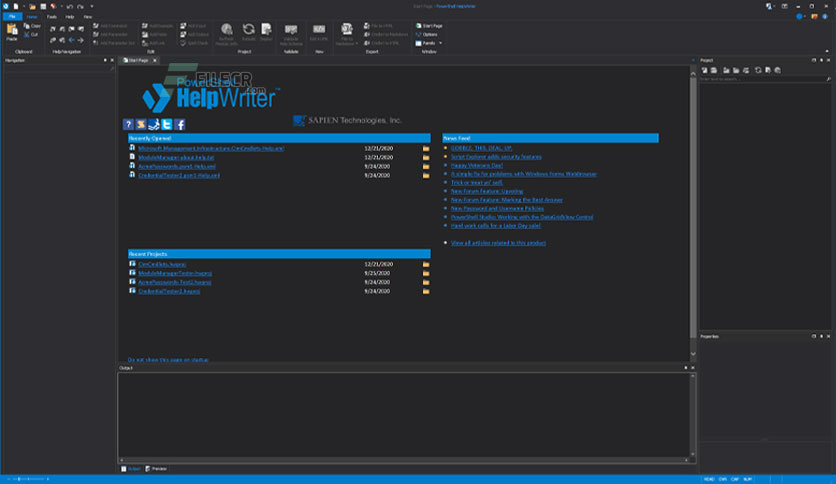The width and height of the screenshot is (836, 484).
Task: Close the Start Page document tab
Action: pyautogui.click(x=155, y=60)
